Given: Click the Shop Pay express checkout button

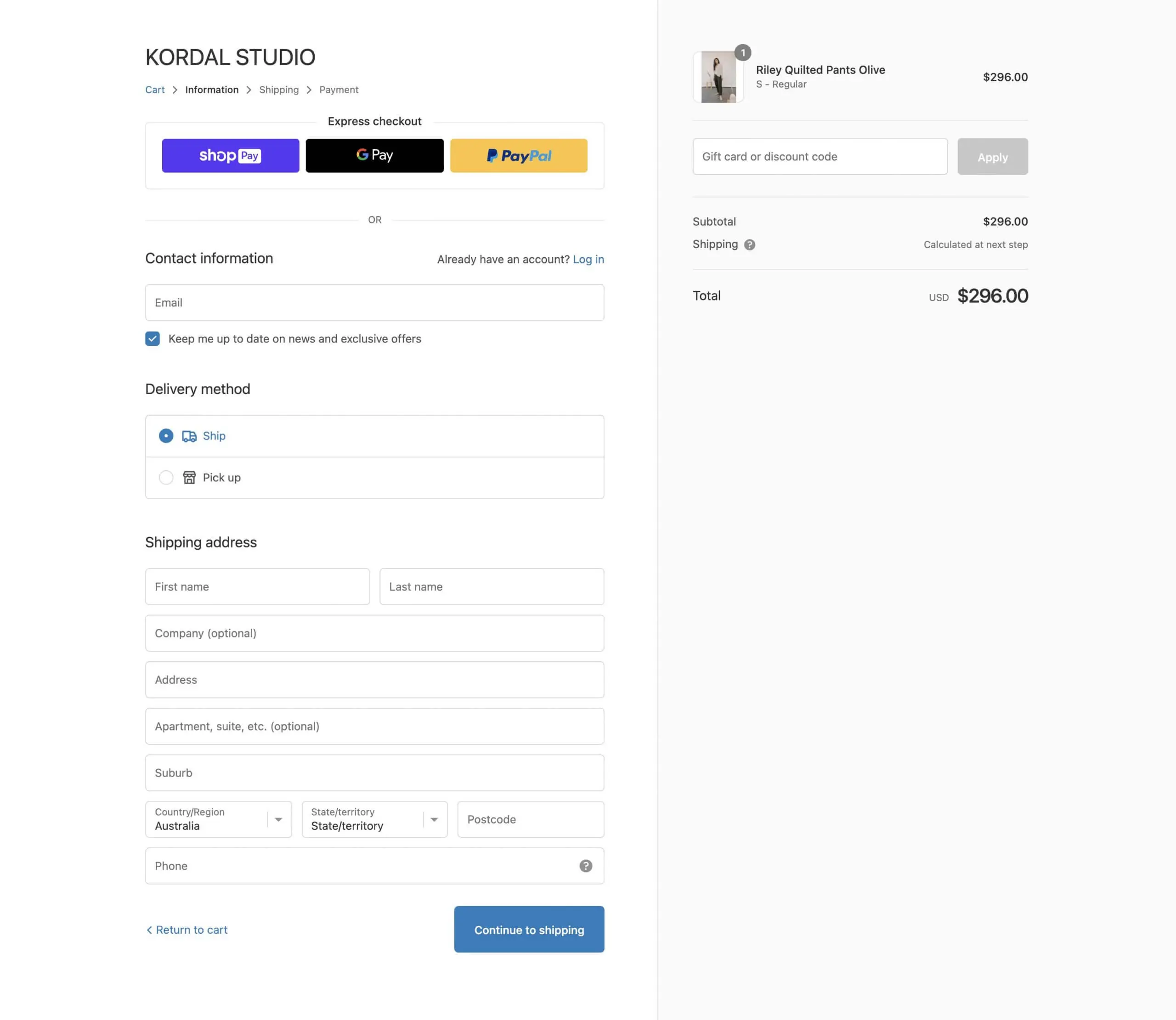Looking at the screenshot, I should pos(230,155).
